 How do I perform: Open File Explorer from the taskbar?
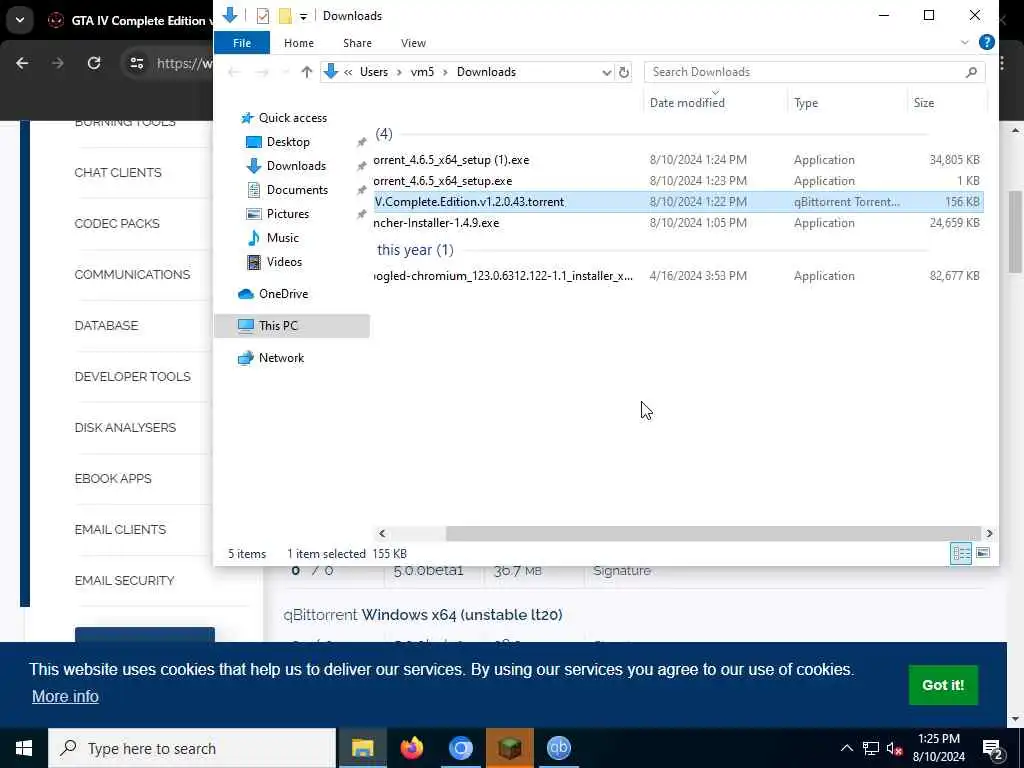click(362, 748)
